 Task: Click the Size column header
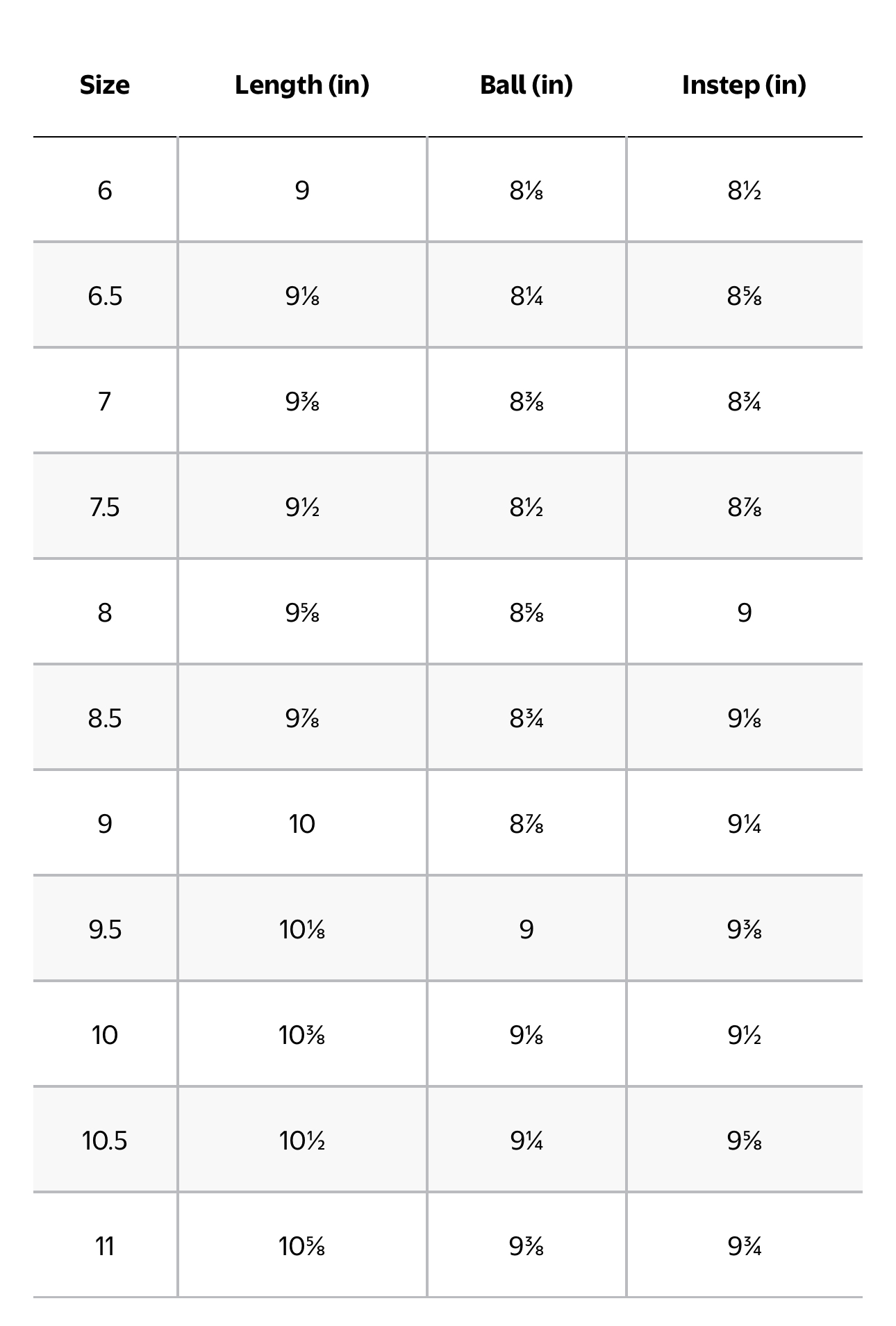(x=105, y=85)
